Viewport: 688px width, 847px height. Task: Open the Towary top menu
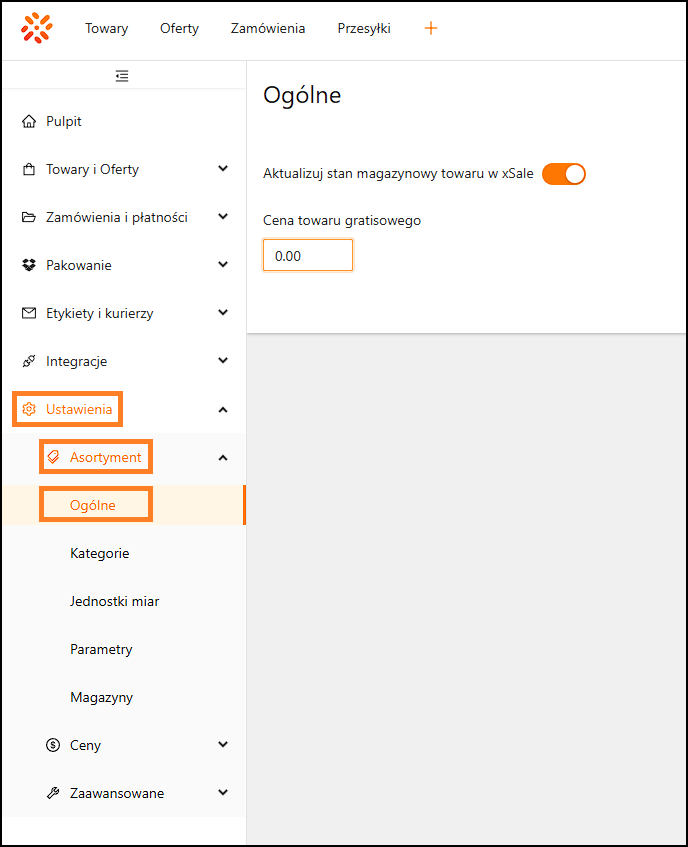point(106,28)
